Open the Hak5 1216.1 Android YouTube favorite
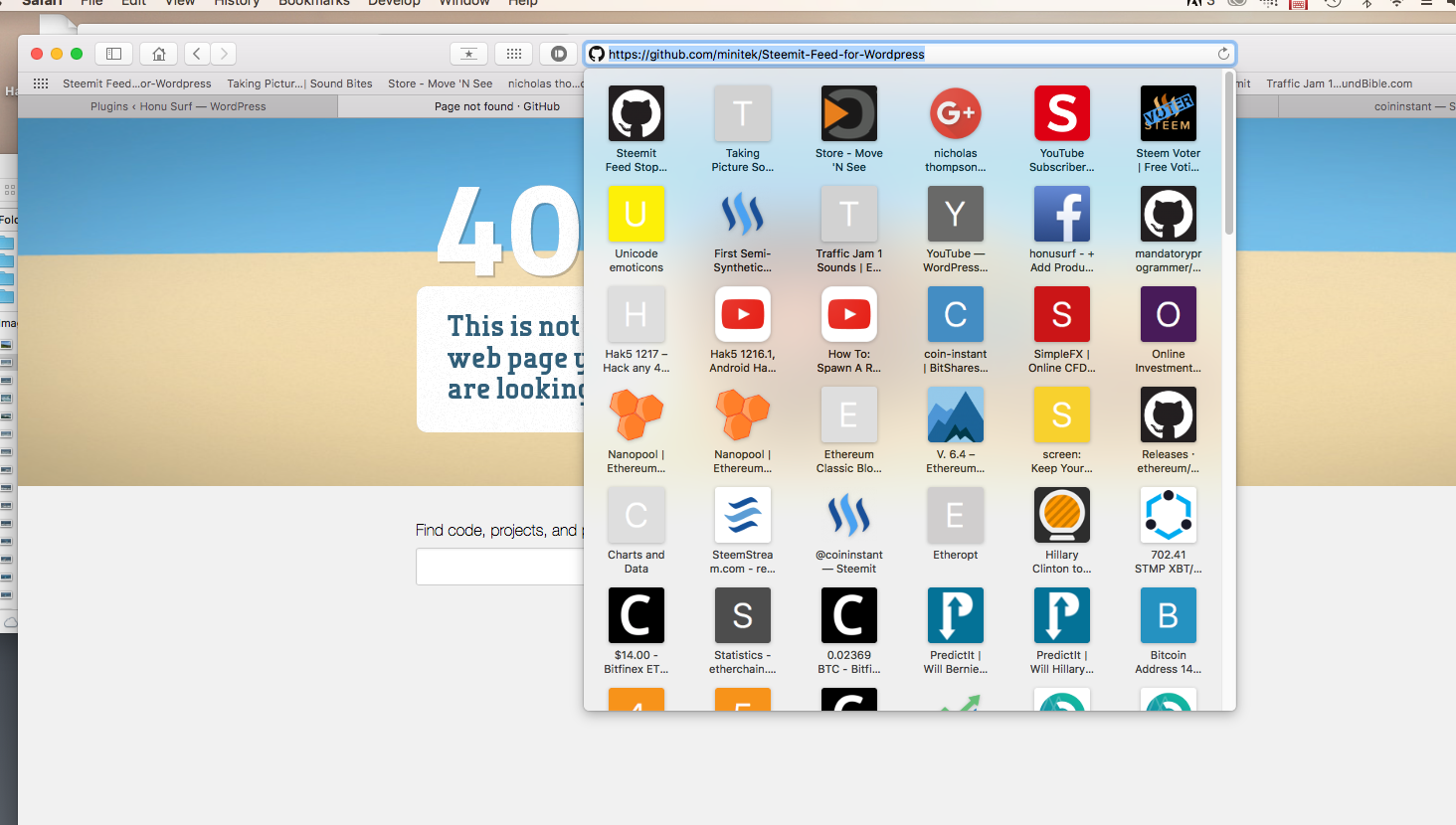 coord(743,314)
